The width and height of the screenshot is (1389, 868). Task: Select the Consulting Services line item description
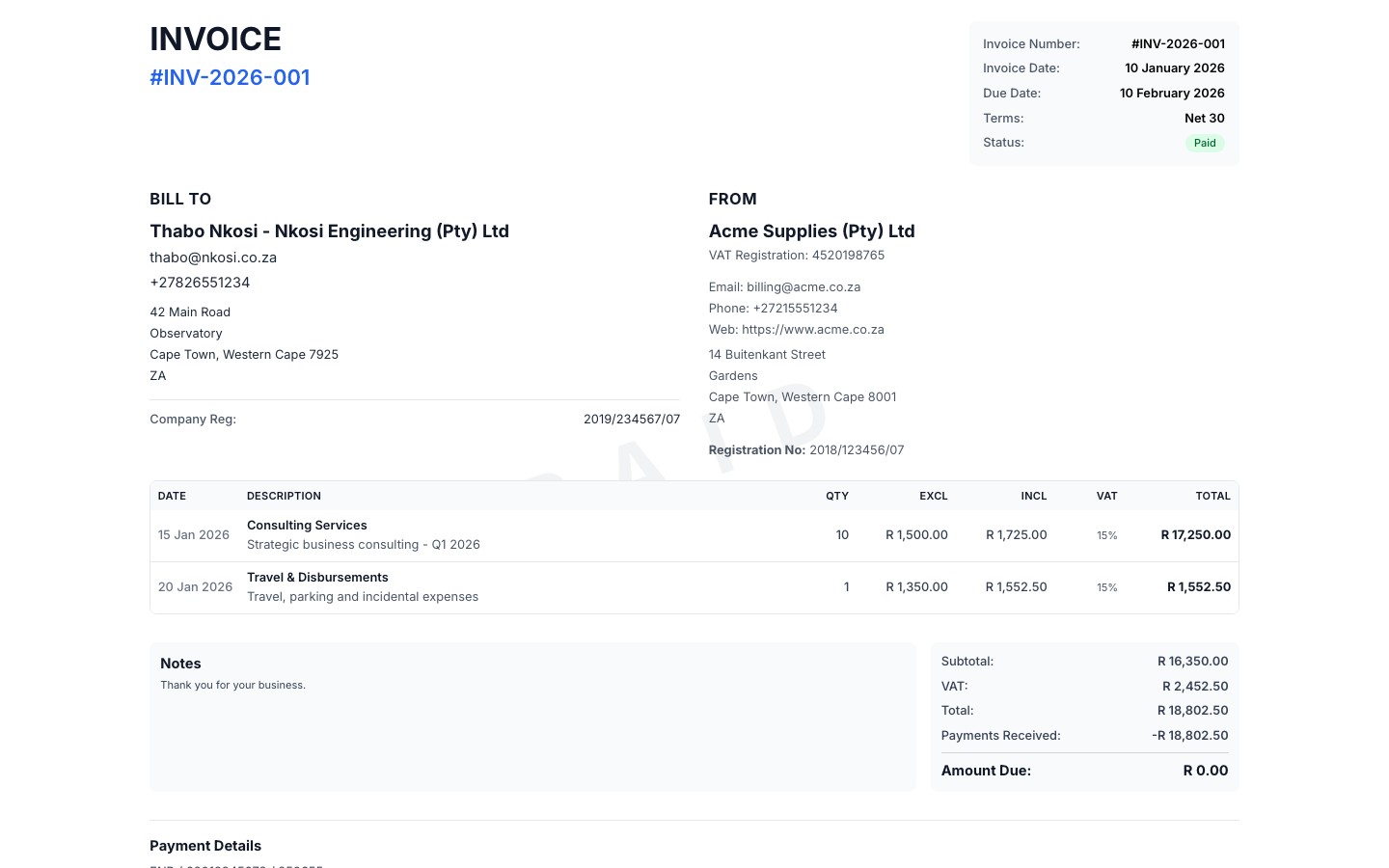pos(307,525)
